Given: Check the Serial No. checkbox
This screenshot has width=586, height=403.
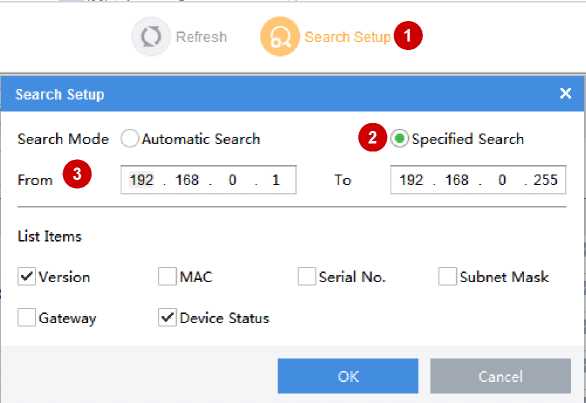Looking at the screenshot, I should (307, 277).
